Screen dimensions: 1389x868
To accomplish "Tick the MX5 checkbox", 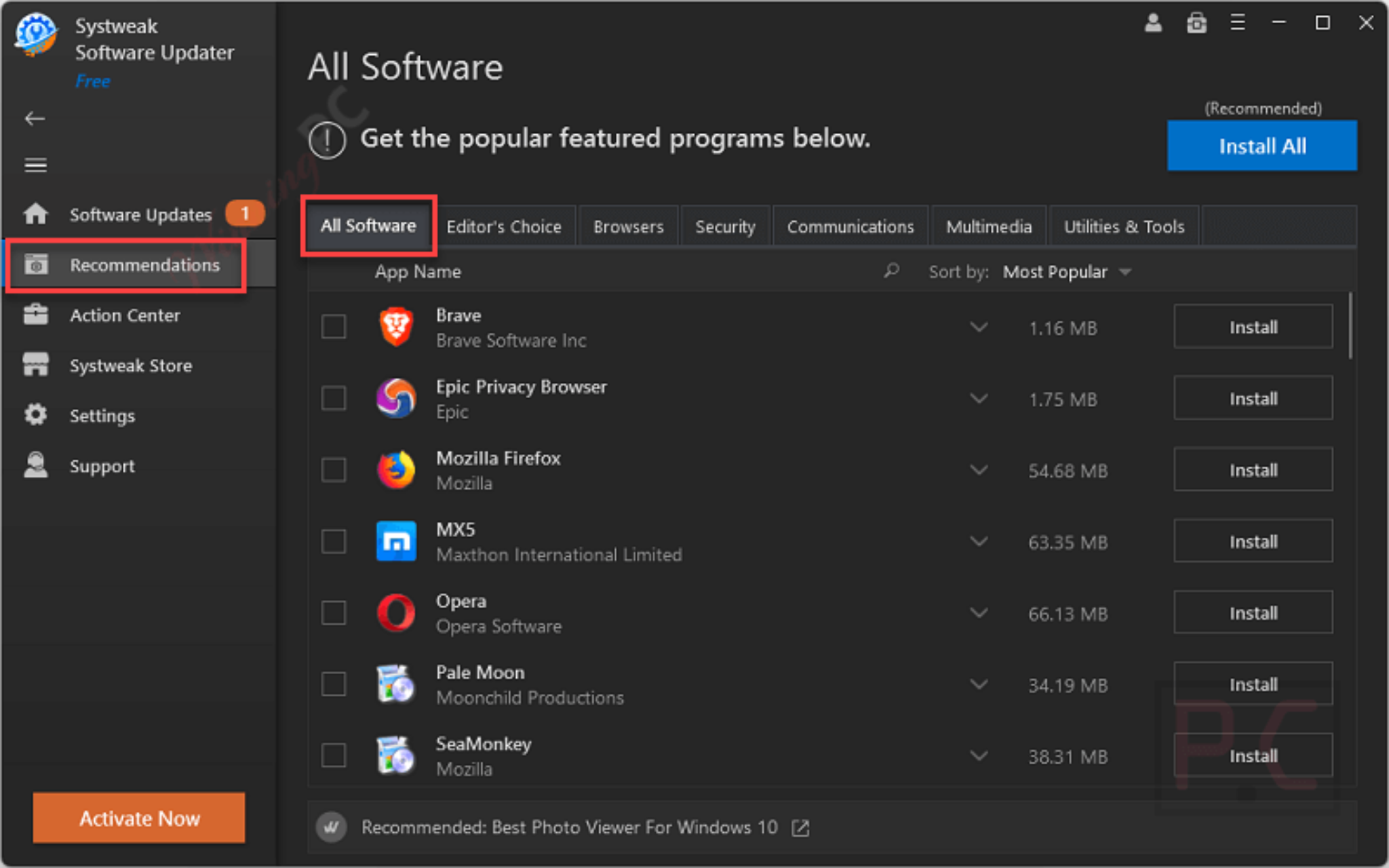I will 334,541.
